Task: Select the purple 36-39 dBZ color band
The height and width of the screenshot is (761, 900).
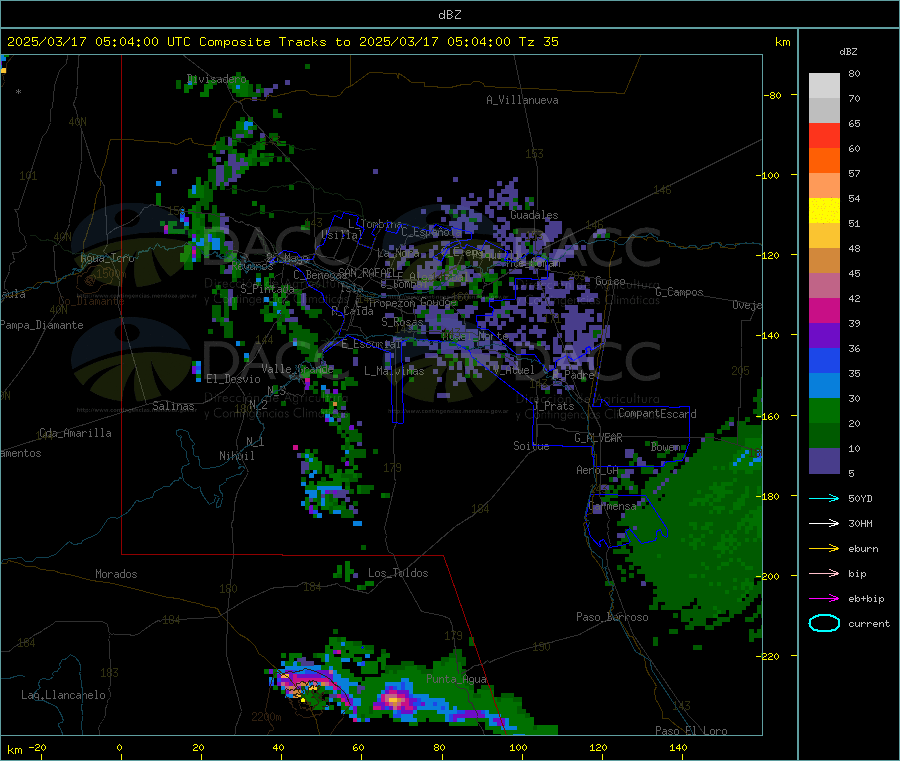Action: [824, 336]
